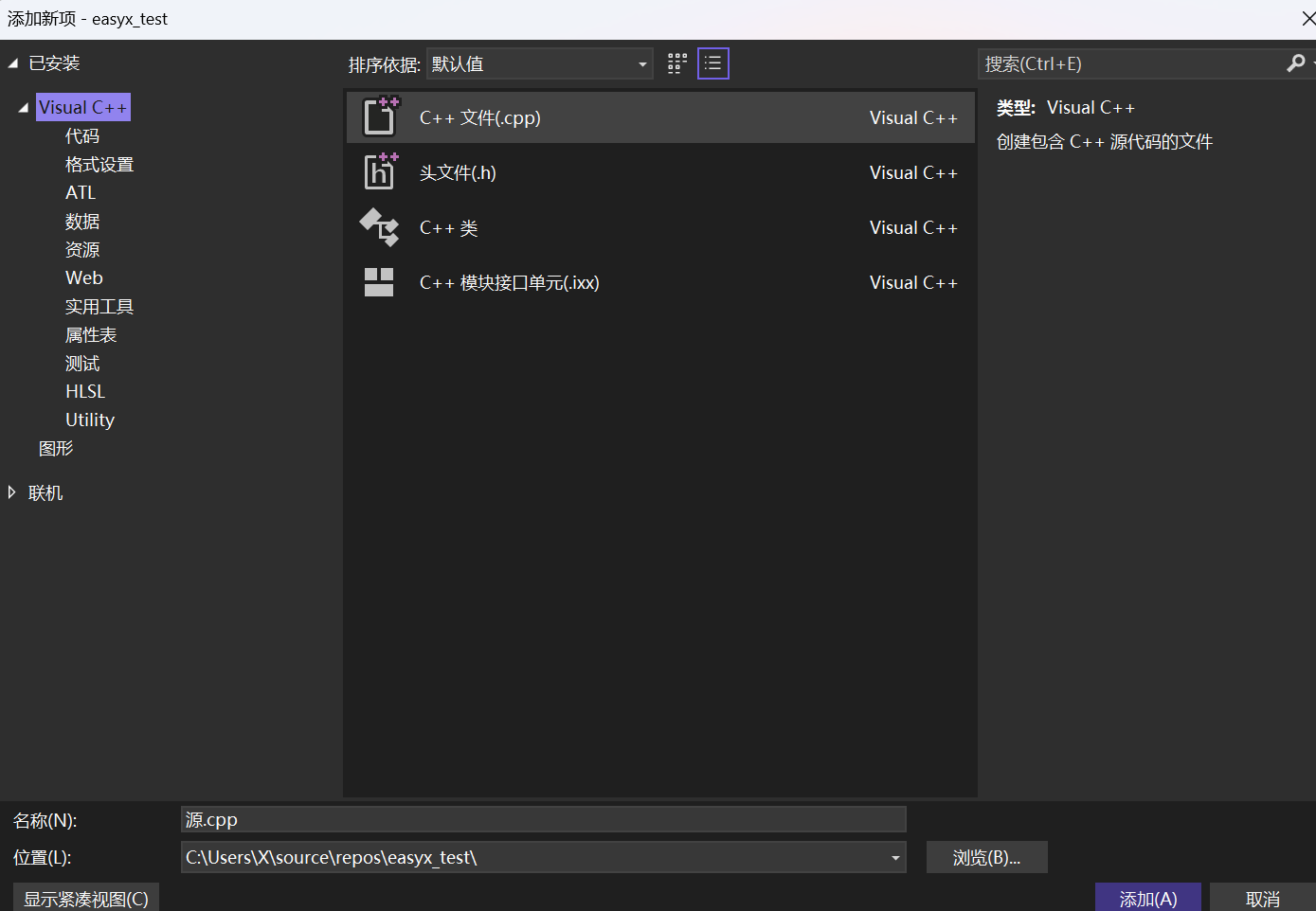Image resolution: width=1316 pixels, height=911 pixels.
Task: Select Visual C++ category in tree
Action: 82,107
